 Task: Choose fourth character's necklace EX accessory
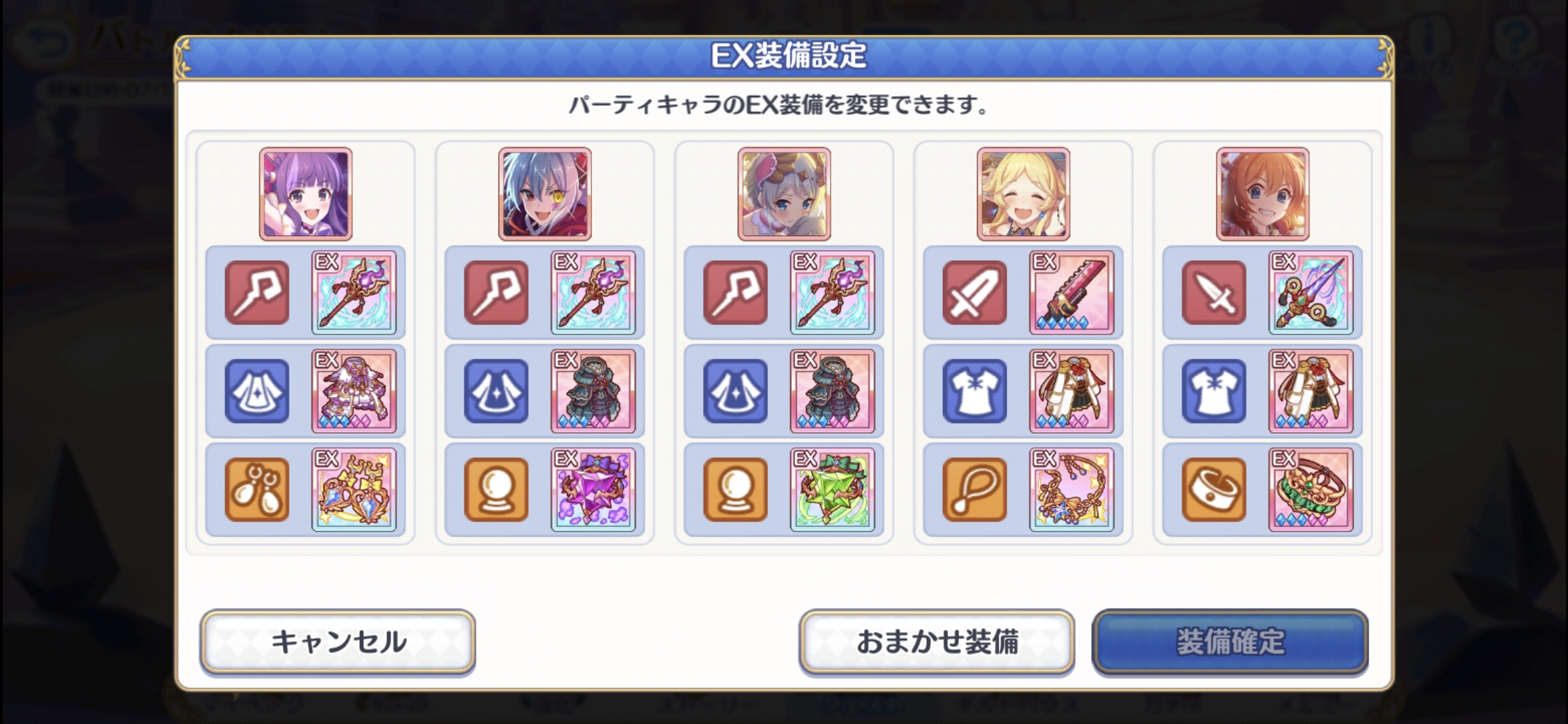point(1071,490)
